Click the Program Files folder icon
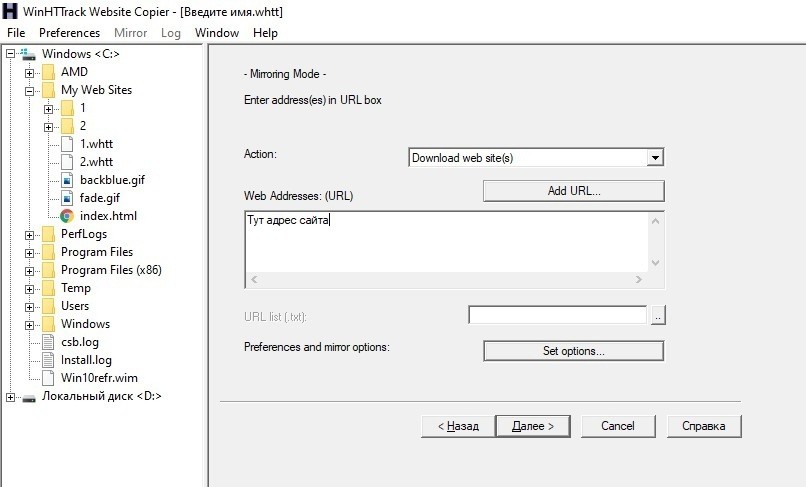Screen dimensions: 806x487 48,252
